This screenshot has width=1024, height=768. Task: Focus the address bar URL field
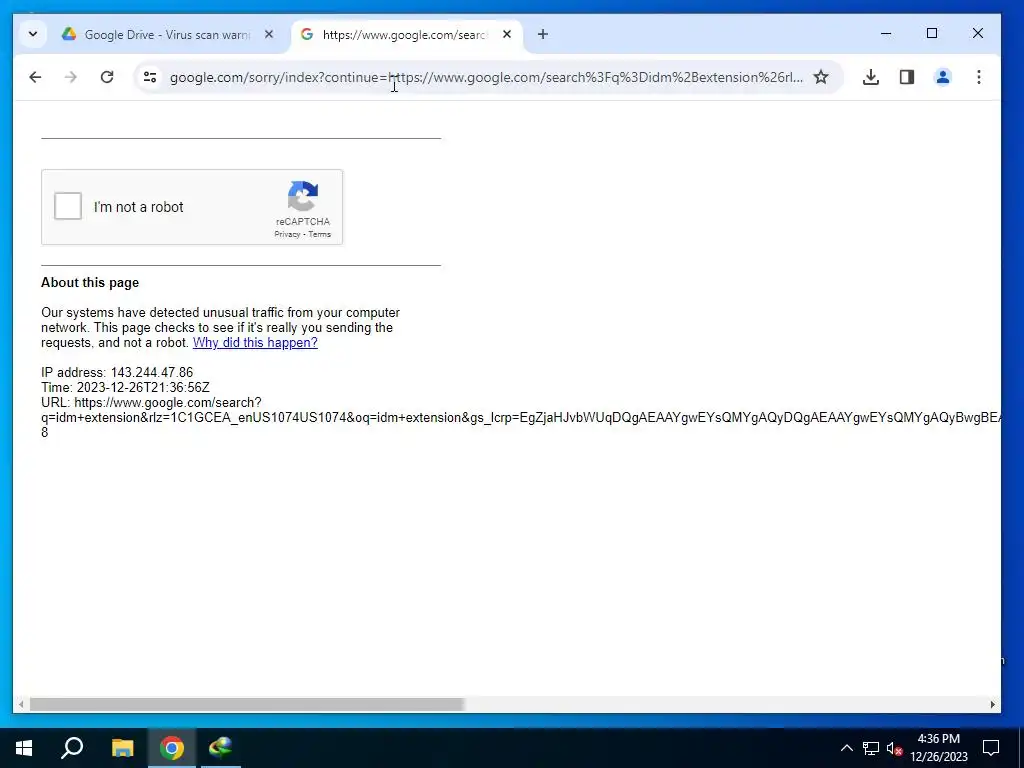click(486, 77)
